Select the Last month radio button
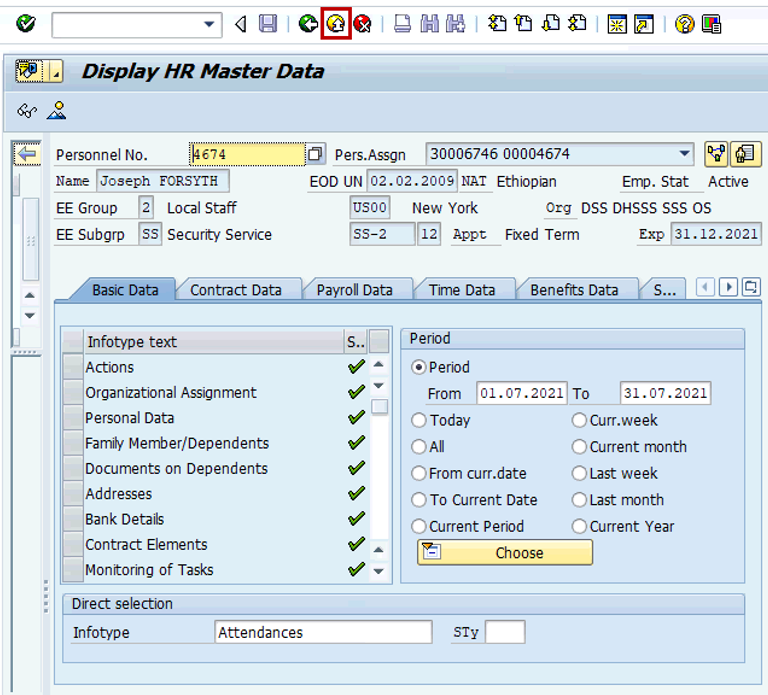This screenshot has height=695, width=768. [580, 500]
